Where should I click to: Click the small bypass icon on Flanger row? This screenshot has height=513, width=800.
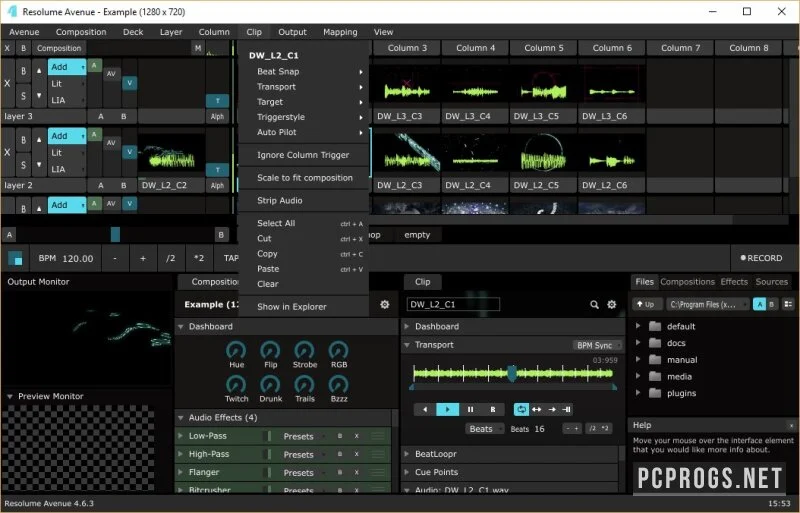340,473
